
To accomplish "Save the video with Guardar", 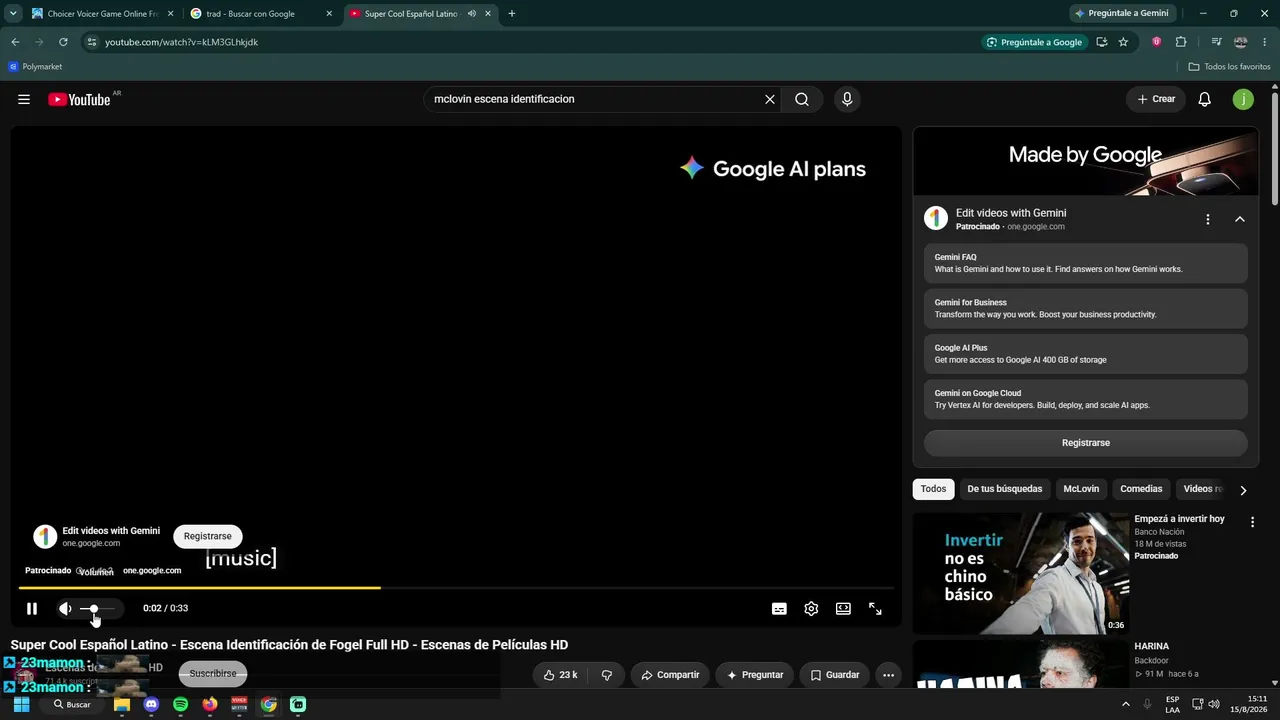I will [x=835, y=675].
